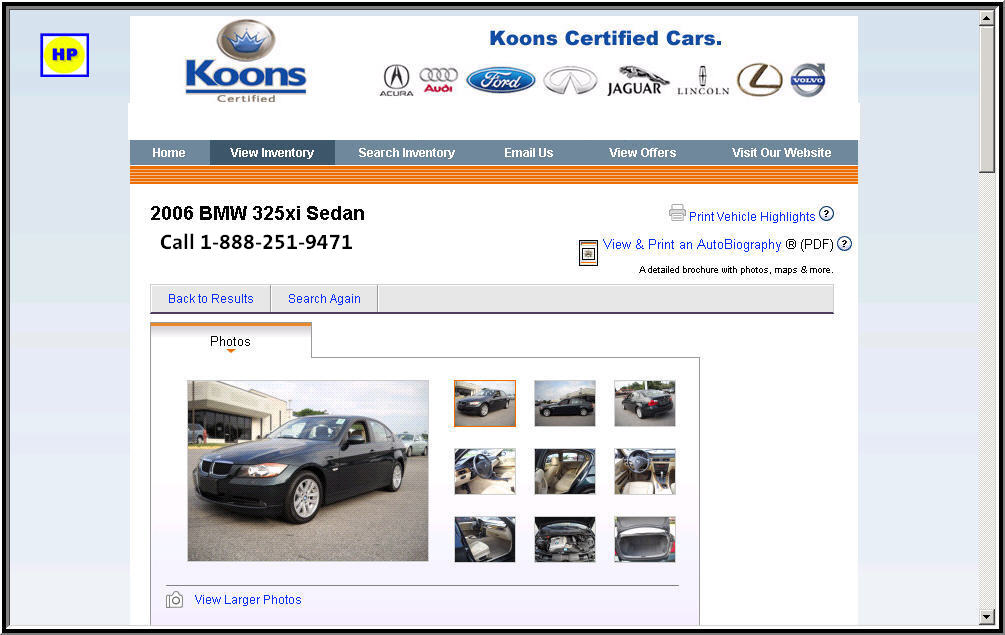Select the open trunk thumbnail
The height and width of the screenshot is (635, 1005).
645,540
